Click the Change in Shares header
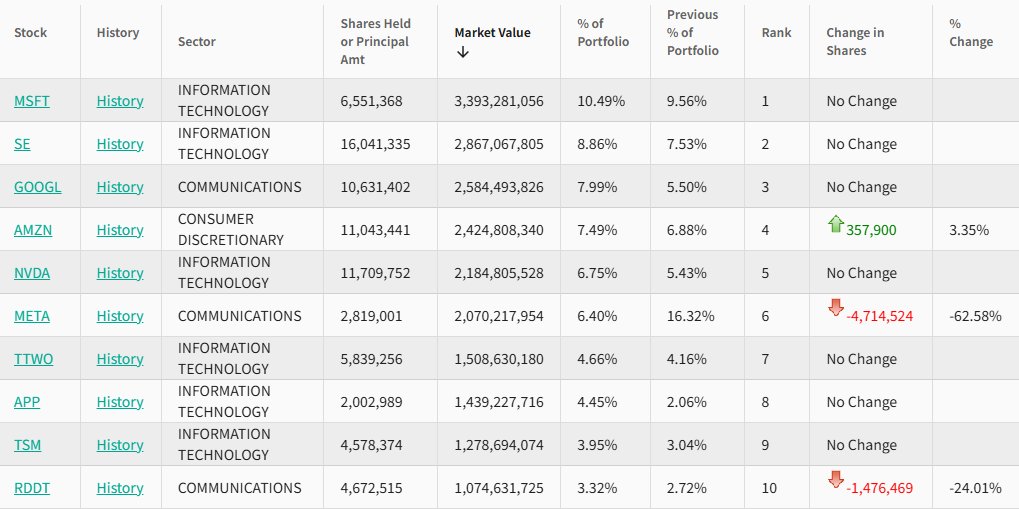This screenshot has width=1019, height=509. click(855, 42)
